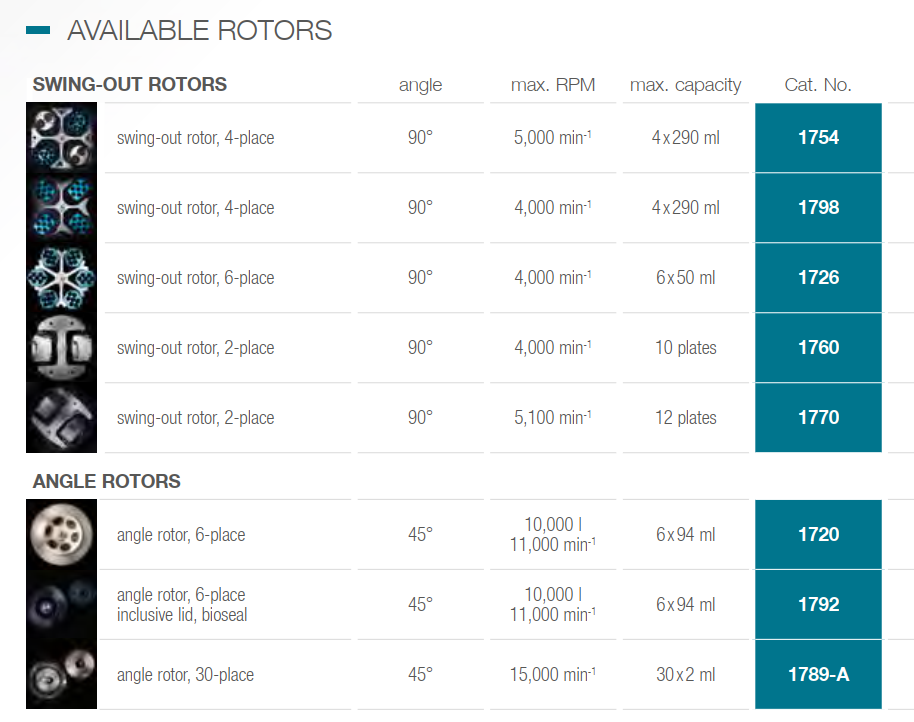The width and height of the screenshot is (914, 722).
Task: Click the 12 plates rotor picture
Action: click(61, 418)
